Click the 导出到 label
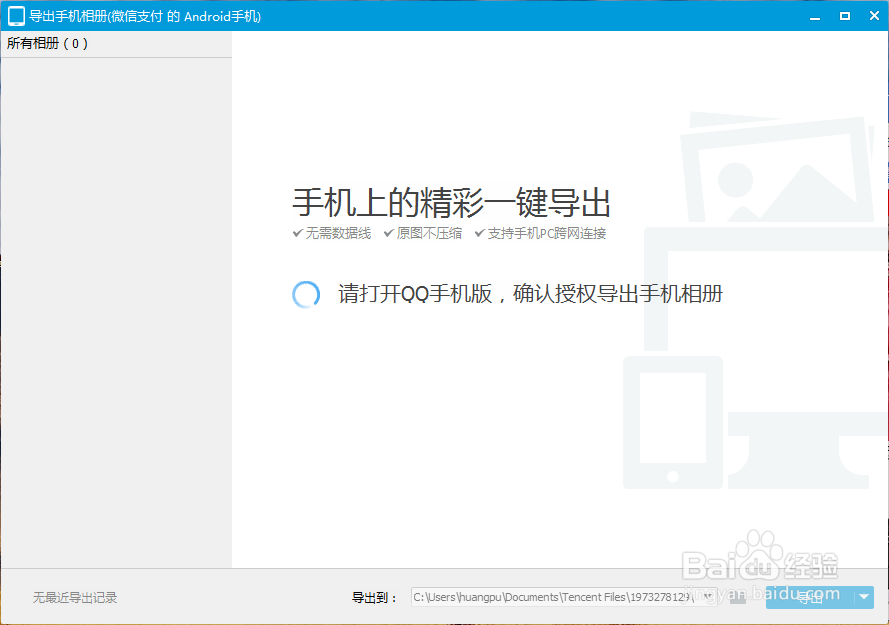The width and height of the screenshot is (889, 625). click(374, 597)
